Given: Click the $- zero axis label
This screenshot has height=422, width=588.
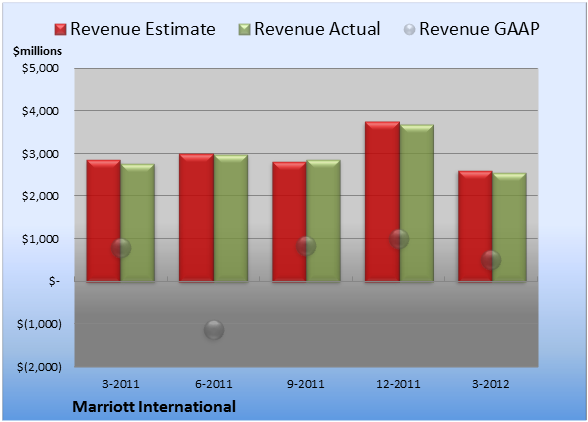Looking at the screenshot, I should pyautogui.click(x=54, y=281).
